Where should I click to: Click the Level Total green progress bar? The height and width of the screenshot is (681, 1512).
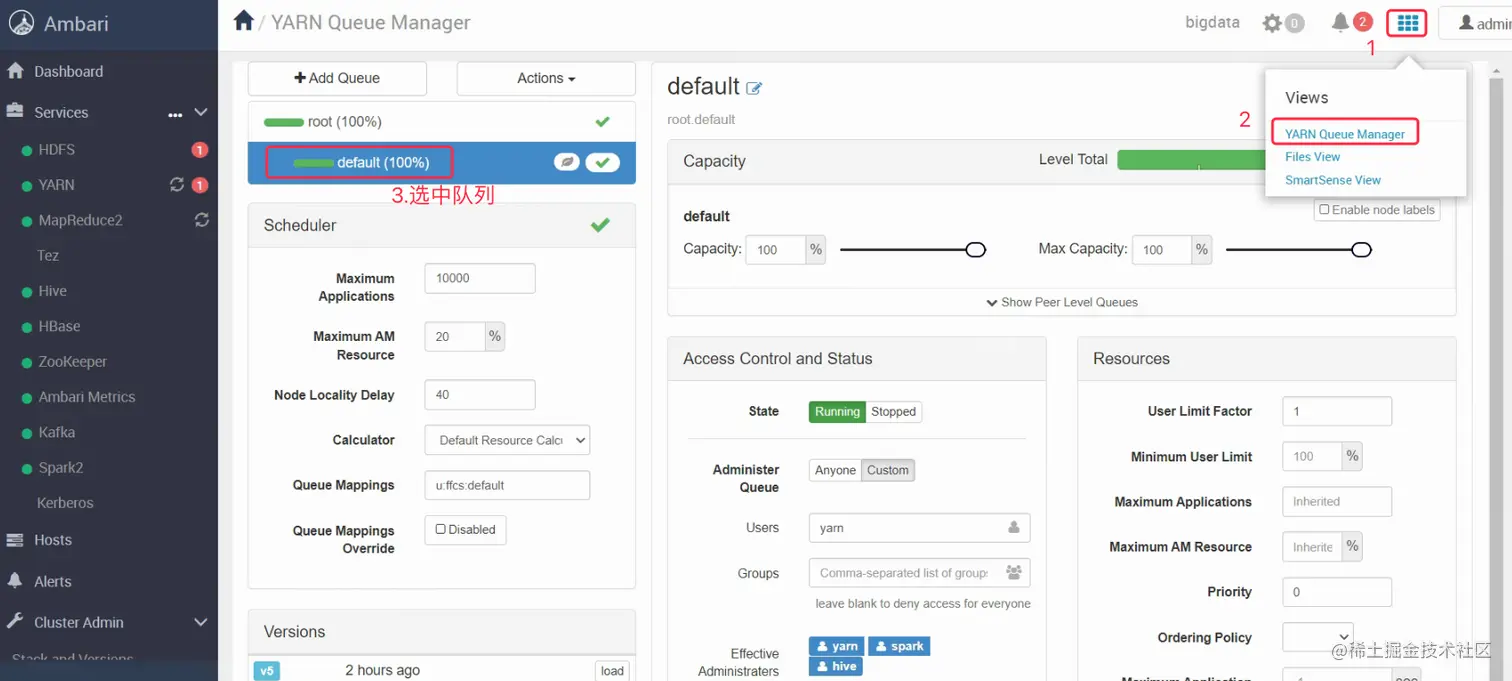[x=1191, y=160]
